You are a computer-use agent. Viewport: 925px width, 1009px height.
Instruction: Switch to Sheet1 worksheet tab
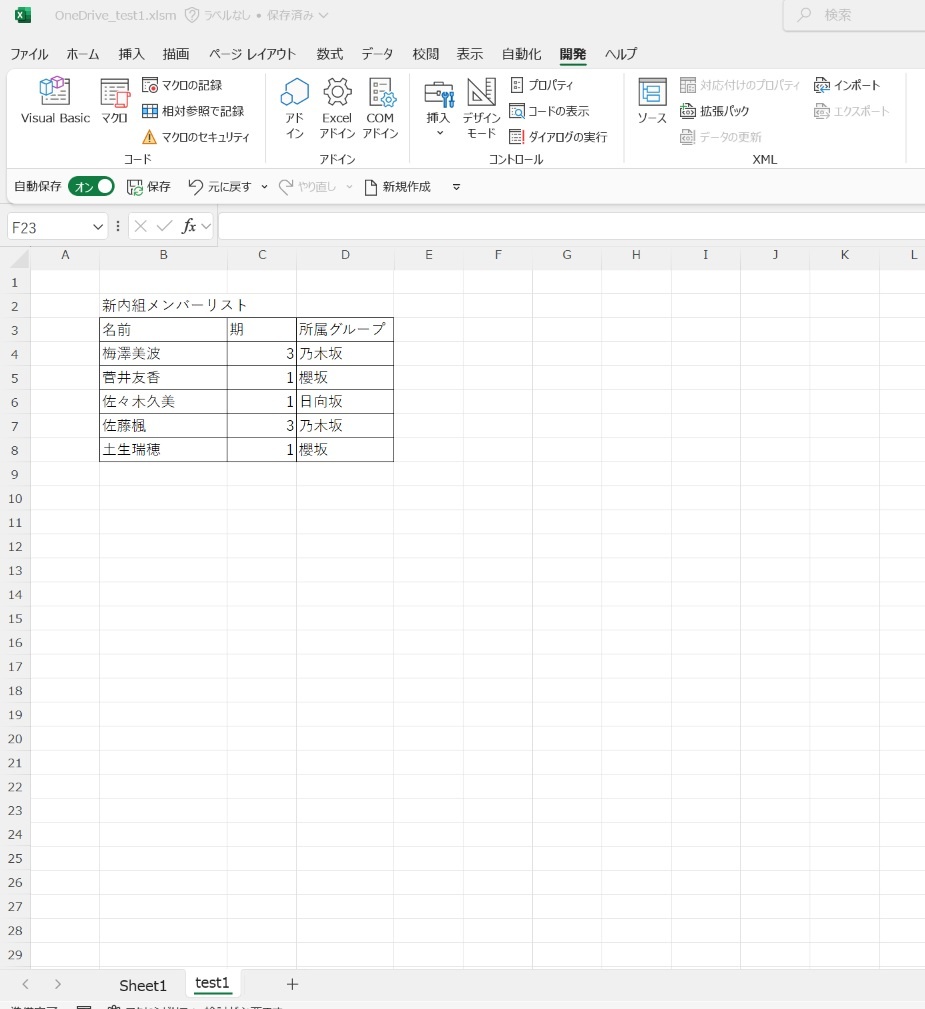(143, 985)
